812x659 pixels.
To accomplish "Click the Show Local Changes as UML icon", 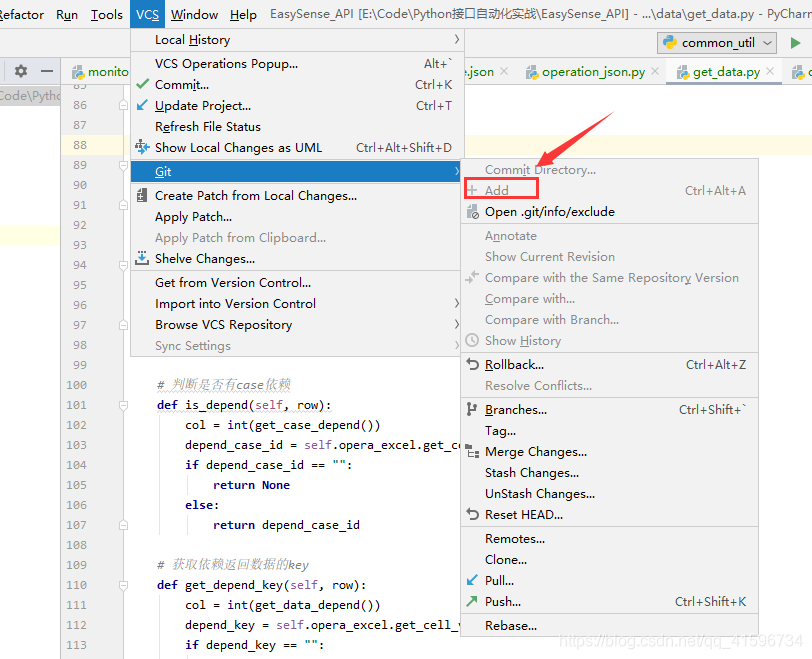I will pyautogui.click(x=142, y=147).
